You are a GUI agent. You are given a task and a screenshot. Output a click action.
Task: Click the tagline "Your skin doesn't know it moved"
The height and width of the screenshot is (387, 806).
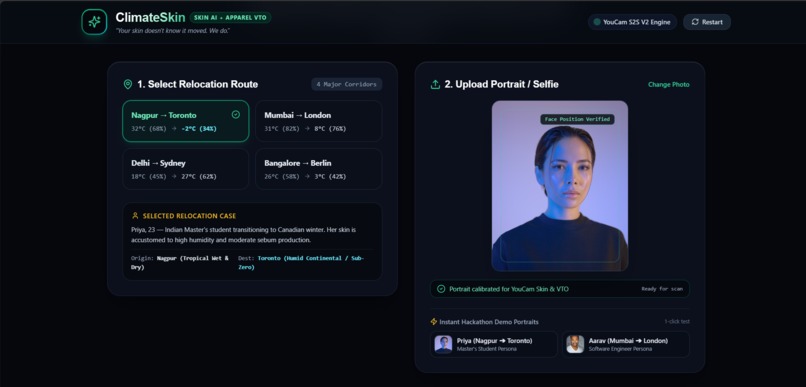tap(172, 31)
